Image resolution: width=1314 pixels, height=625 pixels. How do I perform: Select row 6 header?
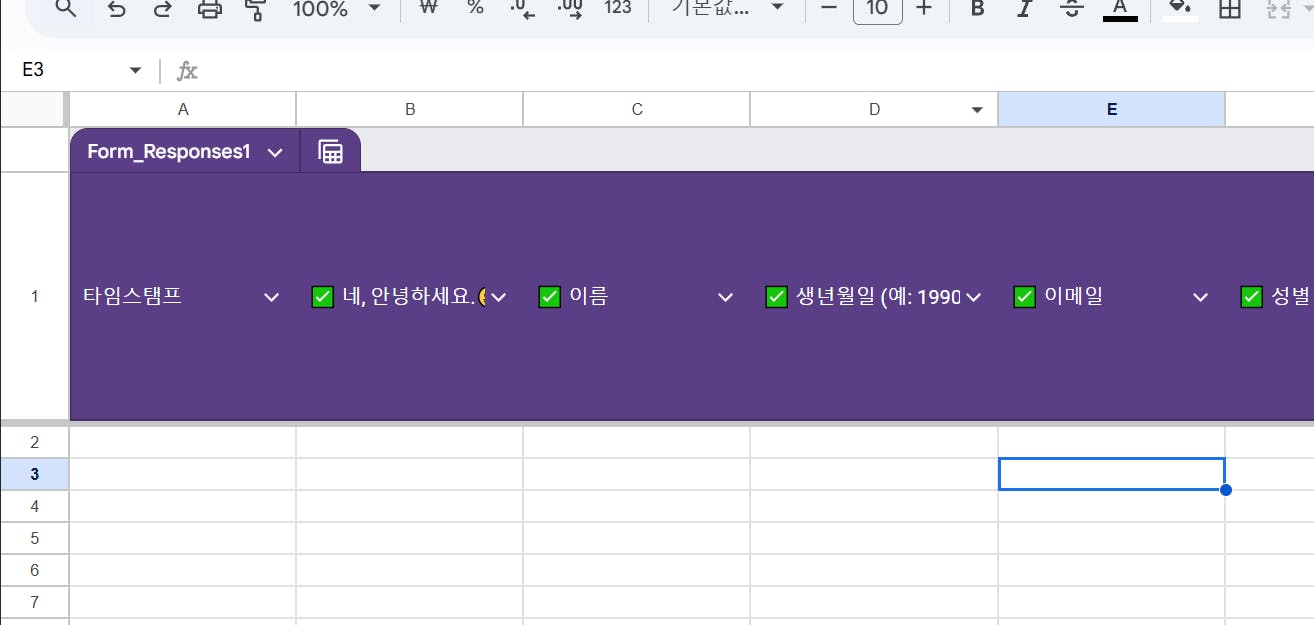click(34, 570)
